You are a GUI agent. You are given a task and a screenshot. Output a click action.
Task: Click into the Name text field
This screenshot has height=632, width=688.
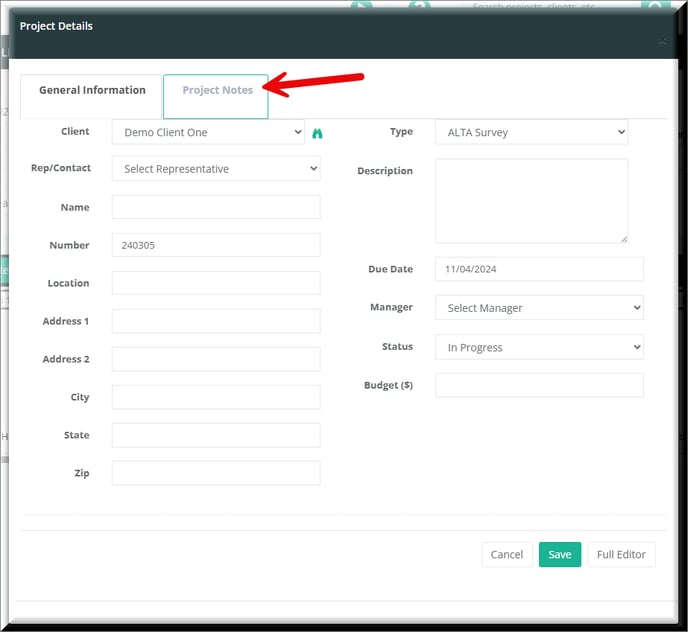[x=216, y=207]
